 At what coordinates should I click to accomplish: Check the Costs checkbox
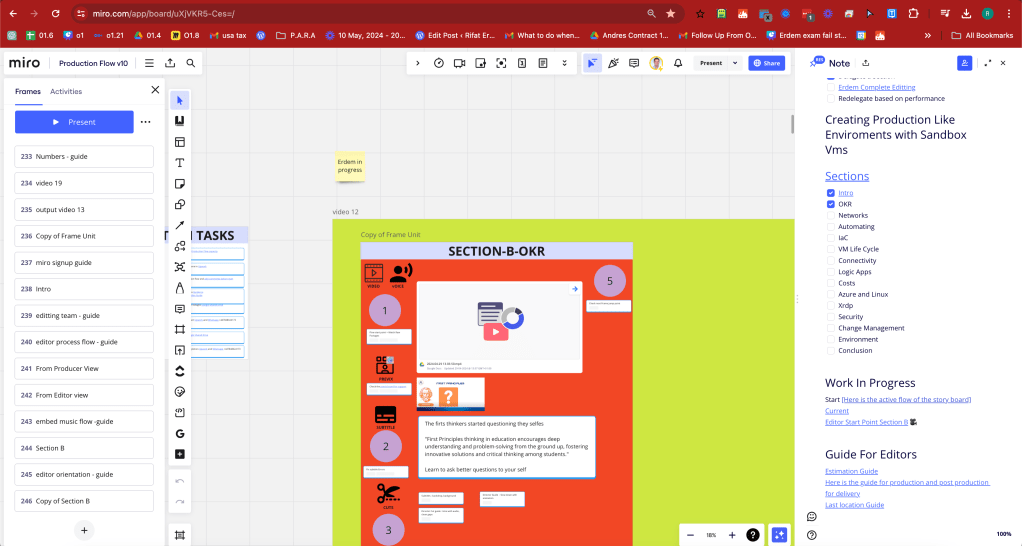[830, 283]
